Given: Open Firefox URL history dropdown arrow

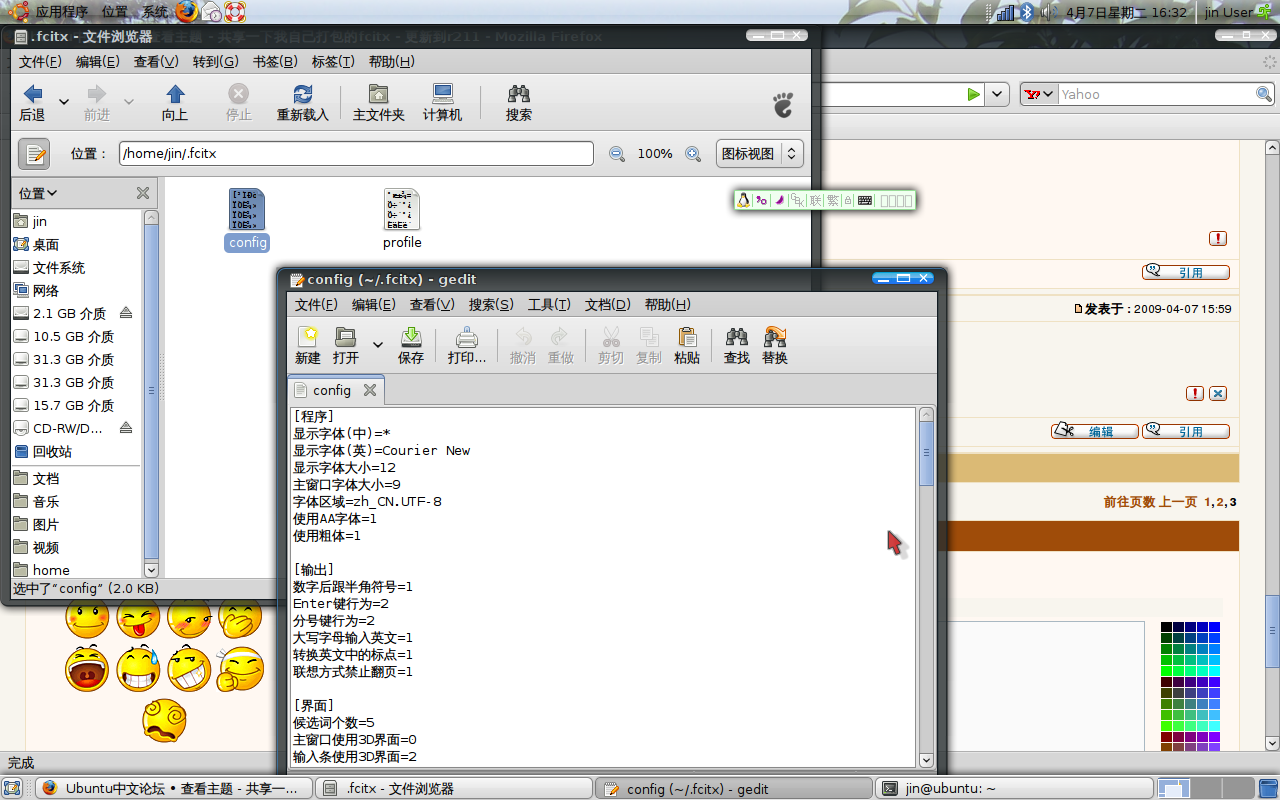Looking at the screenshot, I should [x=997, y=94].
